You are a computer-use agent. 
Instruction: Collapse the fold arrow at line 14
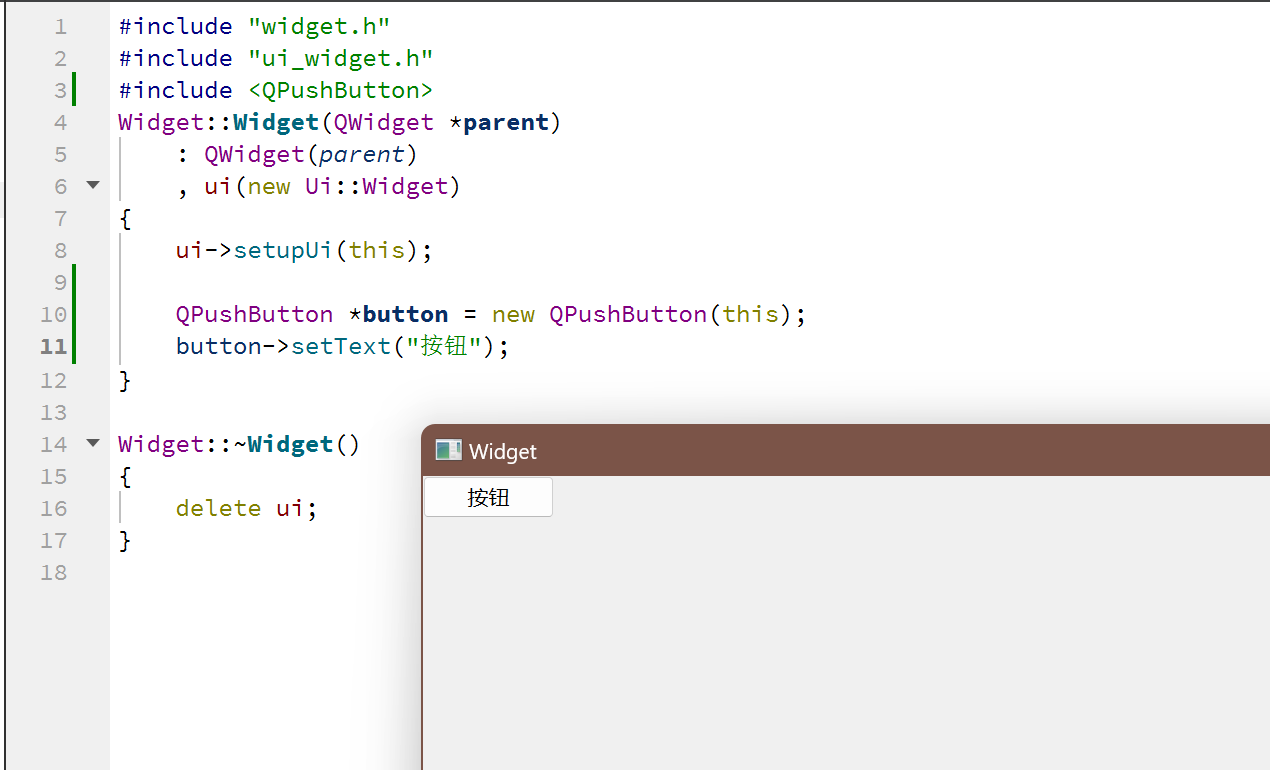coord(93,442)
